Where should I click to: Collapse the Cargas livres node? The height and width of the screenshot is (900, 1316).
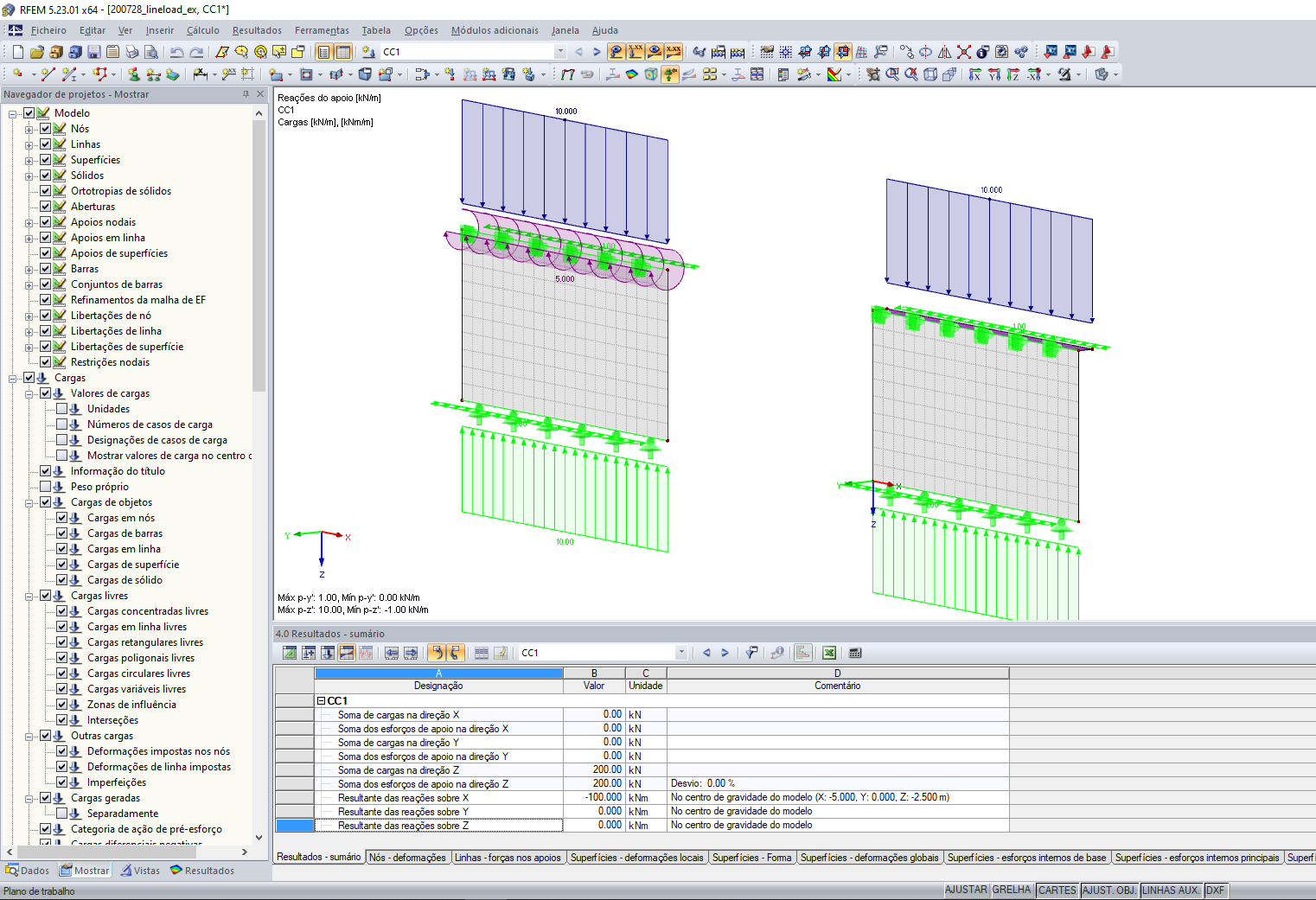pos(29,596)
